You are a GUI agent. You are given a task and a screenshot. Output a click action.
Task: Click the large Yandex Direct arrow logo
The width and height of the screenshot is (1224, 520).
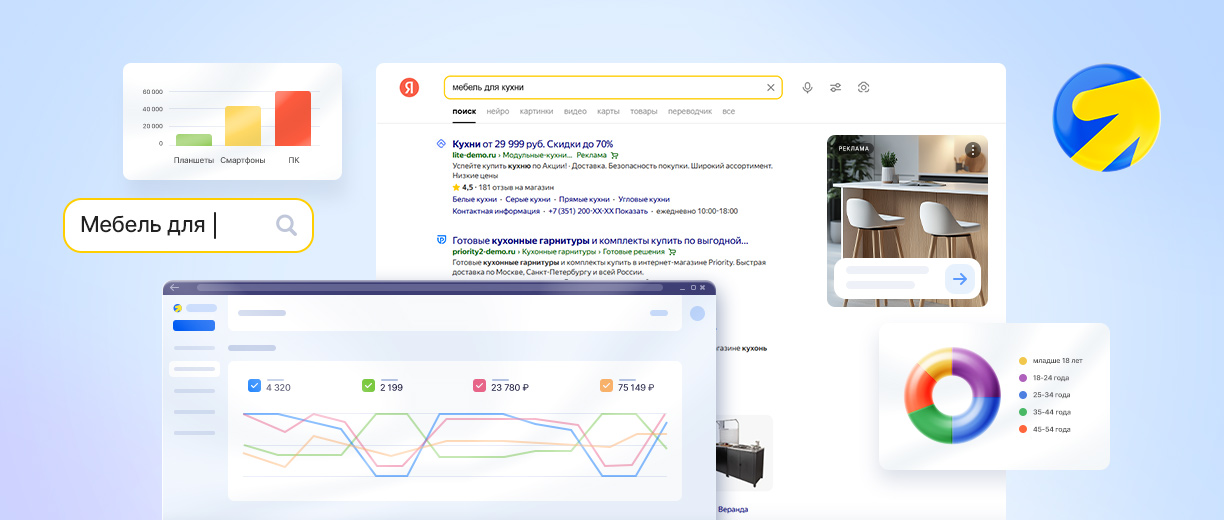[1105, 118]
